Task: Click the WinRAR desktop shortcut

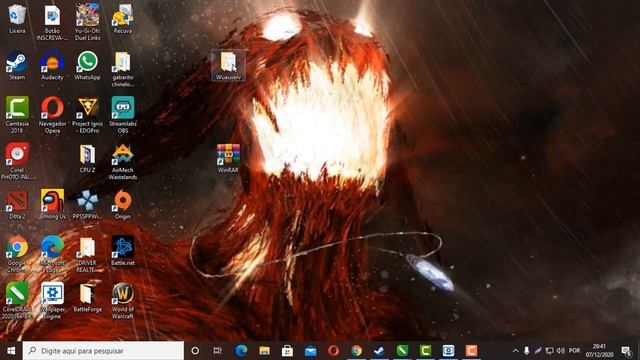Action: coord(228,158)
